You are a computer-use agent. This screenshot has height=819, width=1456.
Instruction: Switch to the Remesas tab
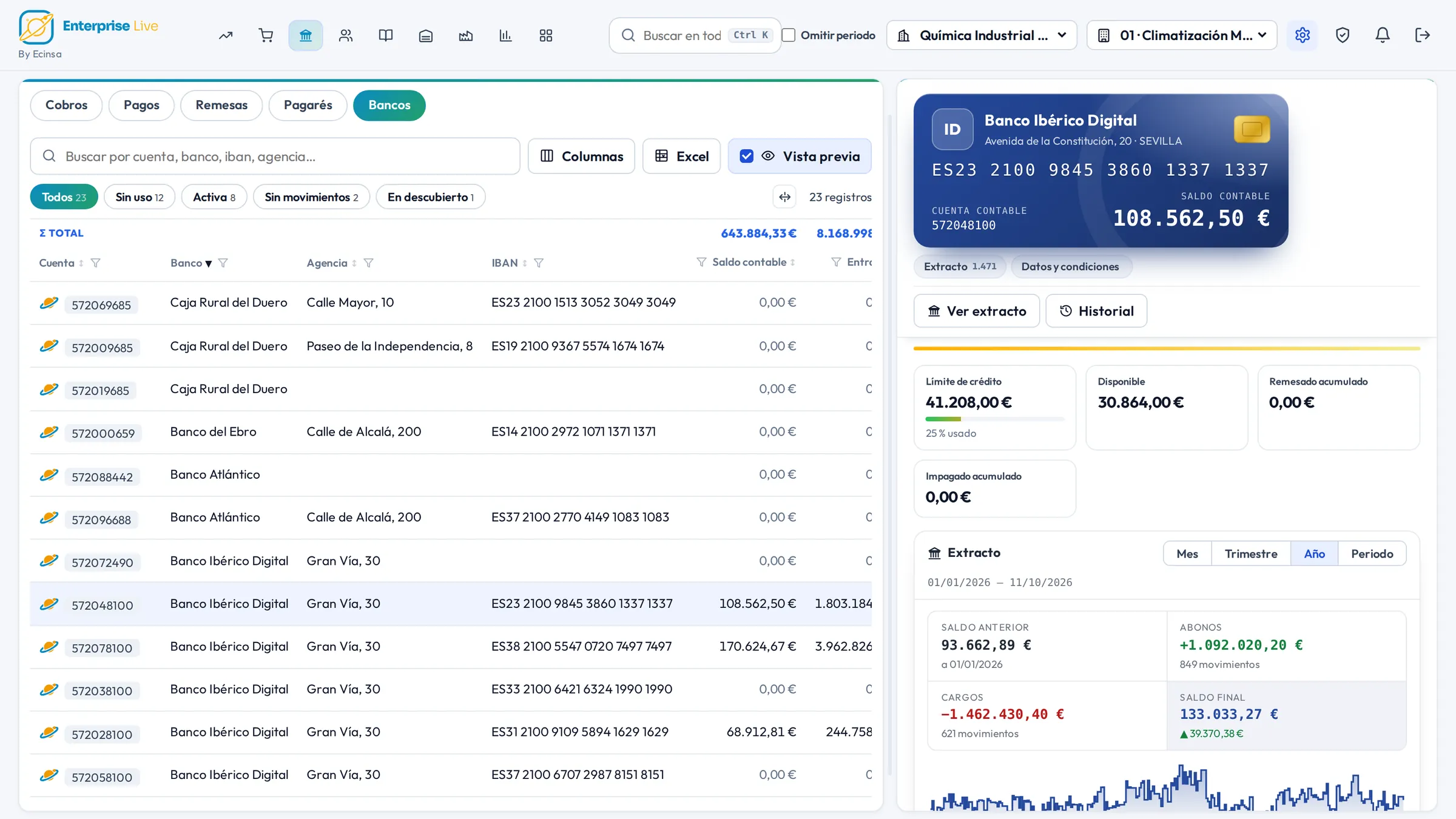(221, 105)
